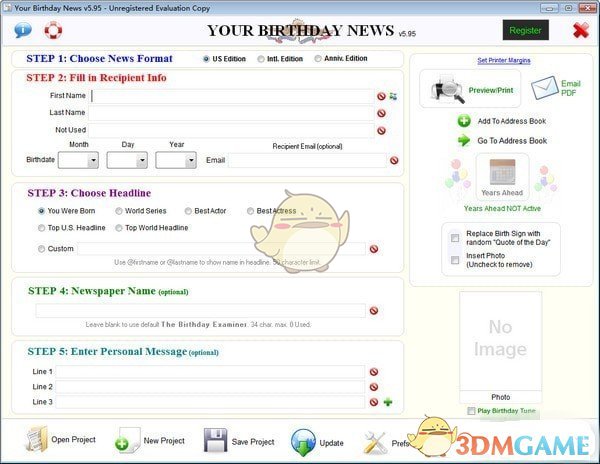Image resolution: width=600 pixels, height=464 pixels.
Task: Toggle the Play Birthday Tune checkbox
Action: click(x=471, y=411)
